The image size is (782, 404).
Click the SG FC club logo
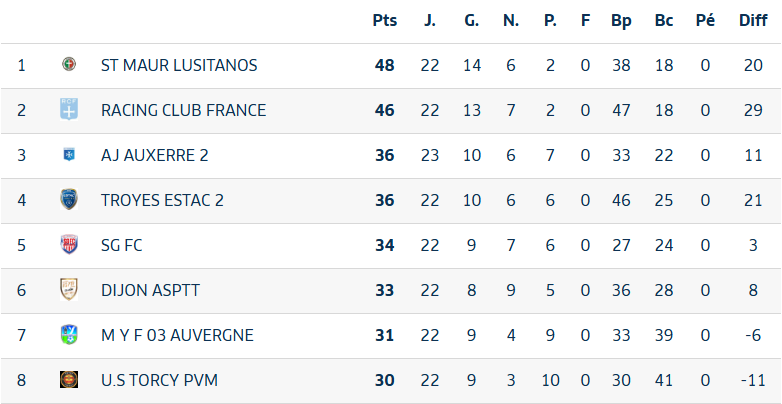pos(69,245)
